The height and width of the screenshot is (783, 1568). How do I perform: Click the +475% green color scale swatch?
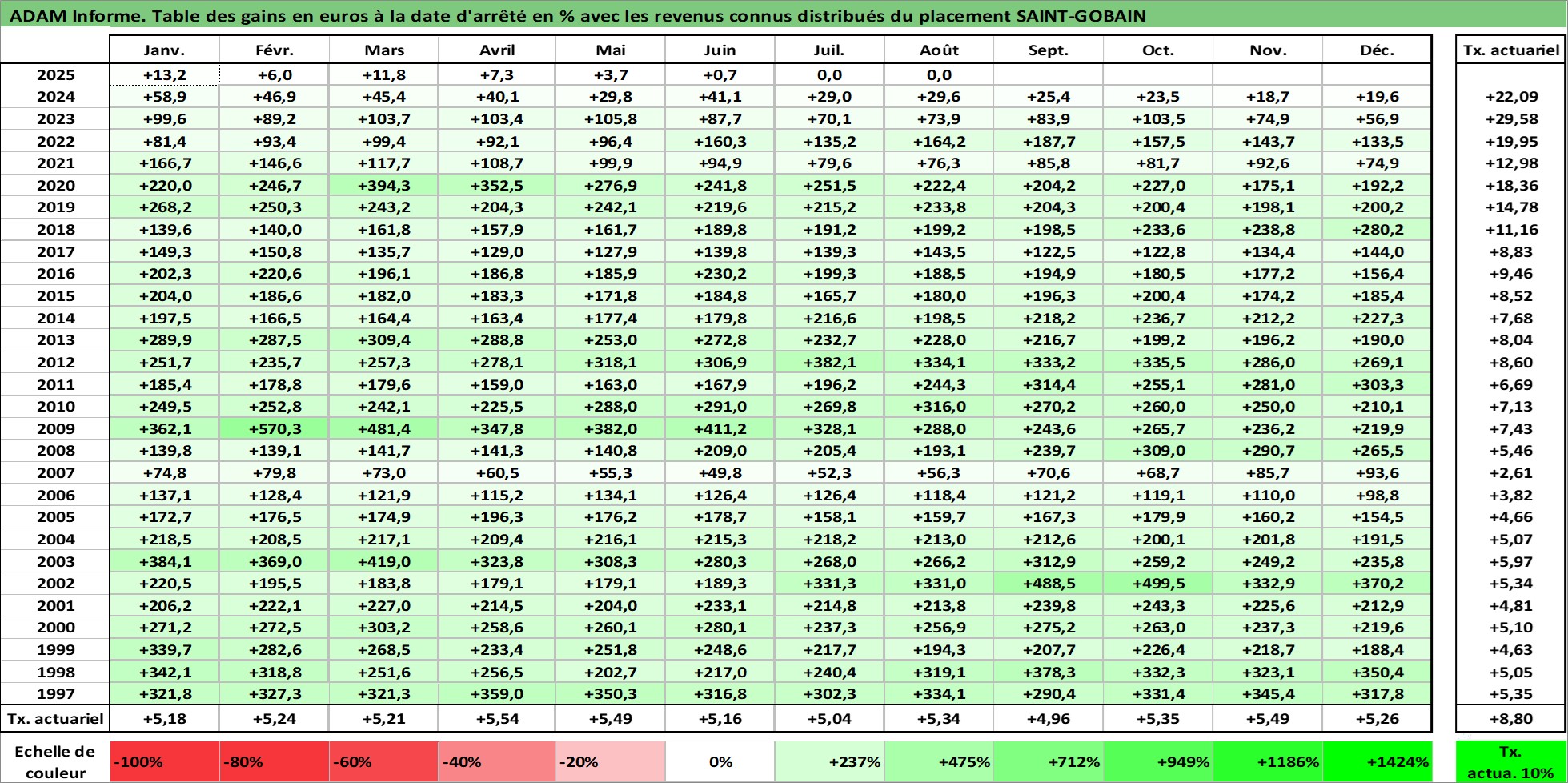click(939, 762)
